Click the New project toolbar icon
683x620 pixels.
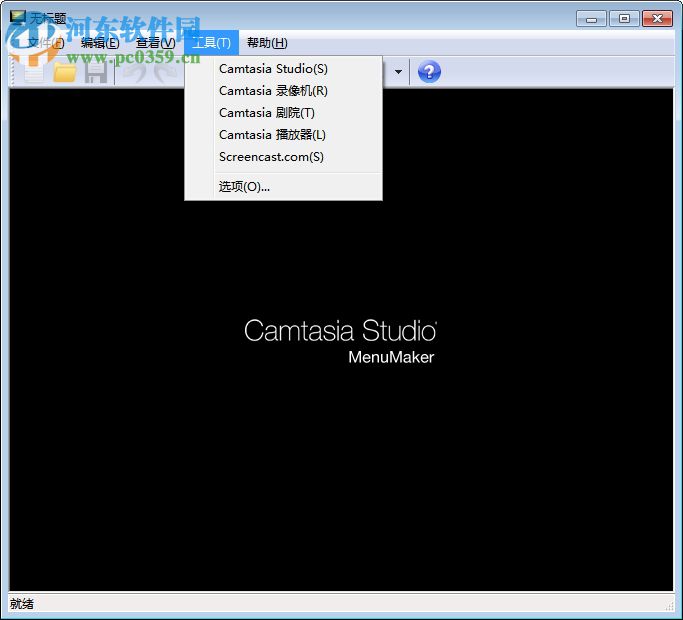[34, 71]
